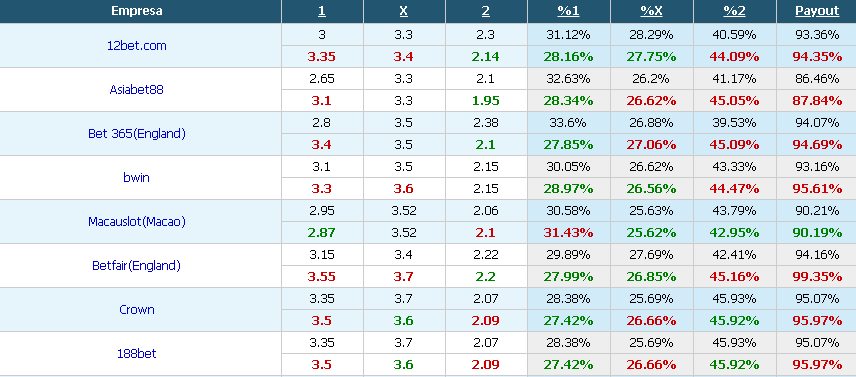This screenshot has width=856, height=377.
Task: Sort by the %2 column header
Action: tap(734, 11)
